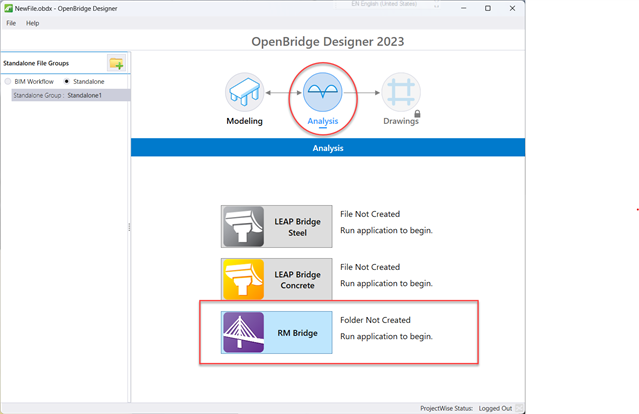The width and height of the screenshot is (639, 414).
Task: Select the BIM Workflow radio button
Action: pyautogui.click(x=8, y=81)
